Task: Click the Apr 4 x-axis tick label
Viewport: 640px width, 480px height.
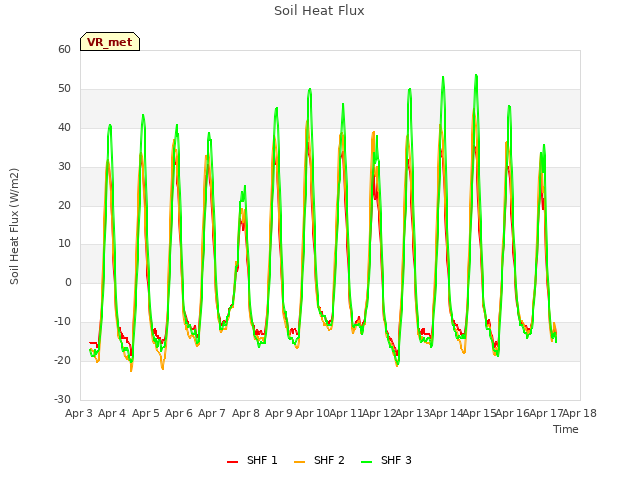Action: [112, 413]
